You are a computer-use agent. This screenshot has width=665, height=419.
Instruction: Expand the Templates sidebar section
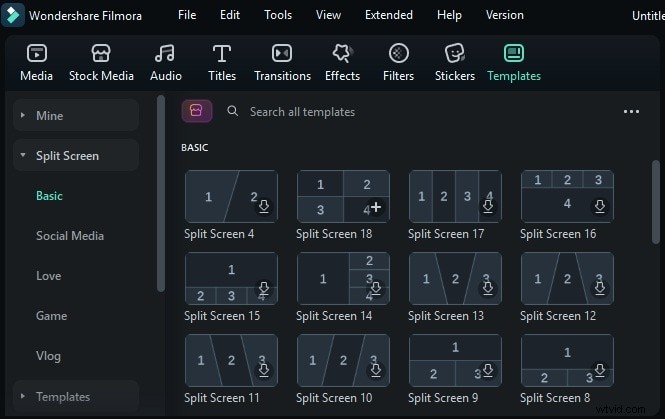(22, 397)
